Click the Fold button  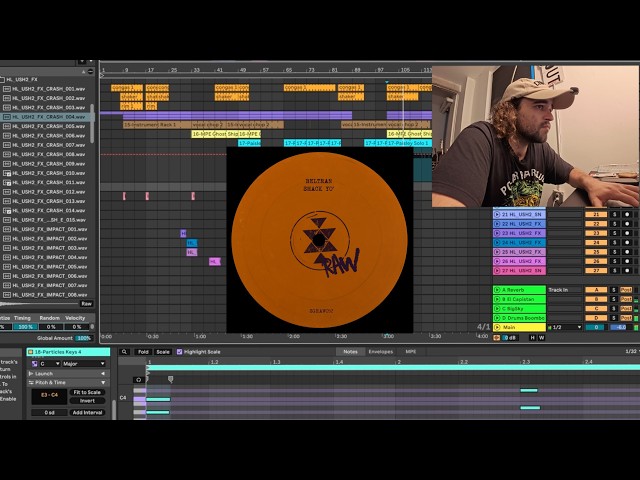(143, 352)
